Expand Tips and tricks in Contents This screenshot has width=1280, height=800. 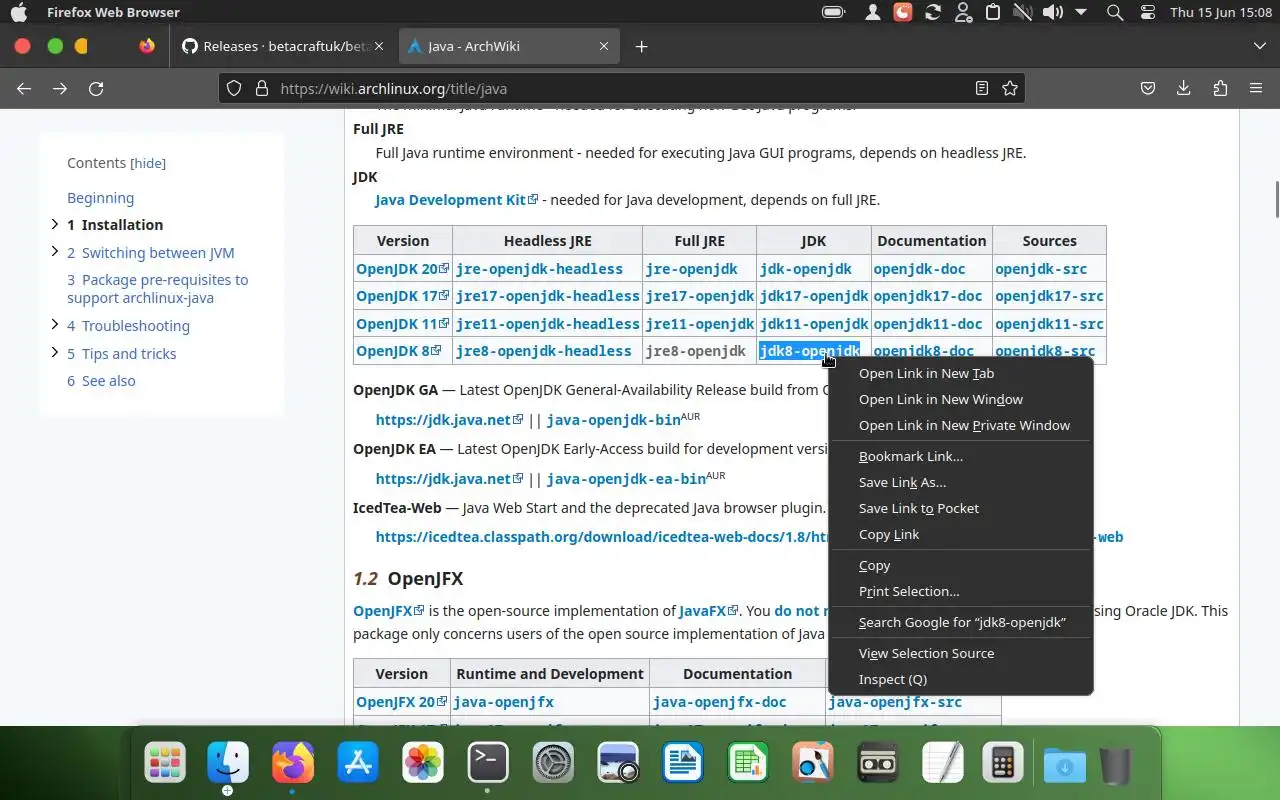coord(54,352)
